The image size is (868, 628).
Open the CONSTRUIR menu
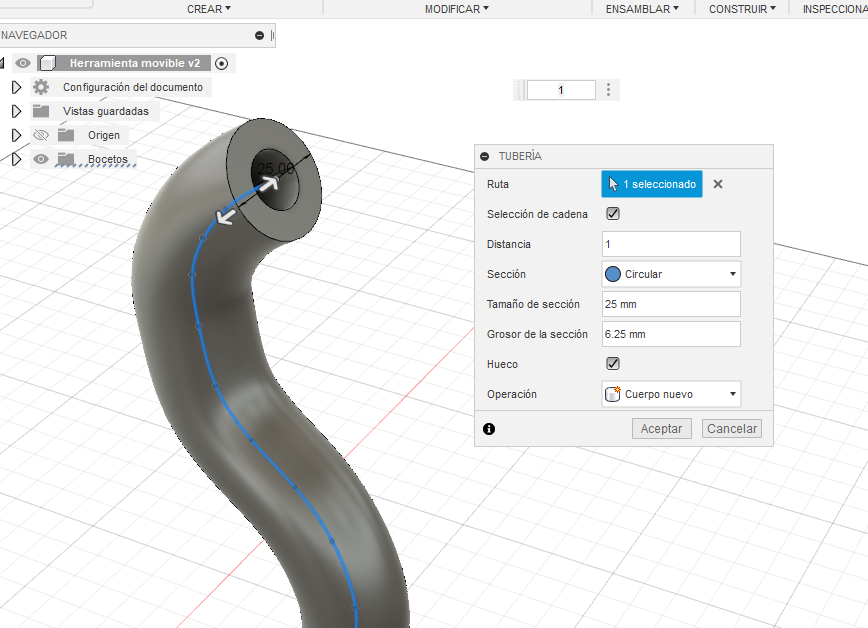click(x=742, y=9)
